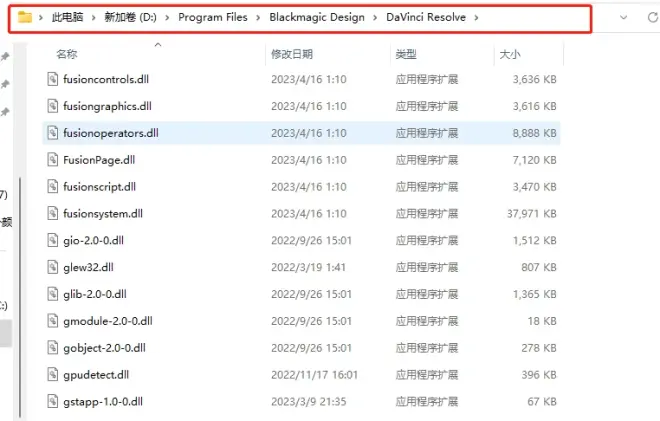660x421 pixels.
Task: Sort by 修改日期 column header
Action: coord(292,54)
